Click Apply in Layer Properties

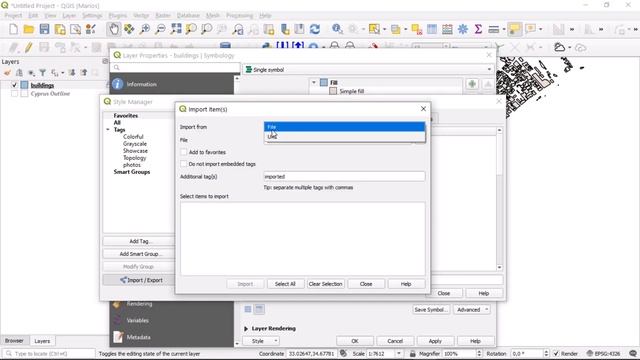tap(435, 341)
